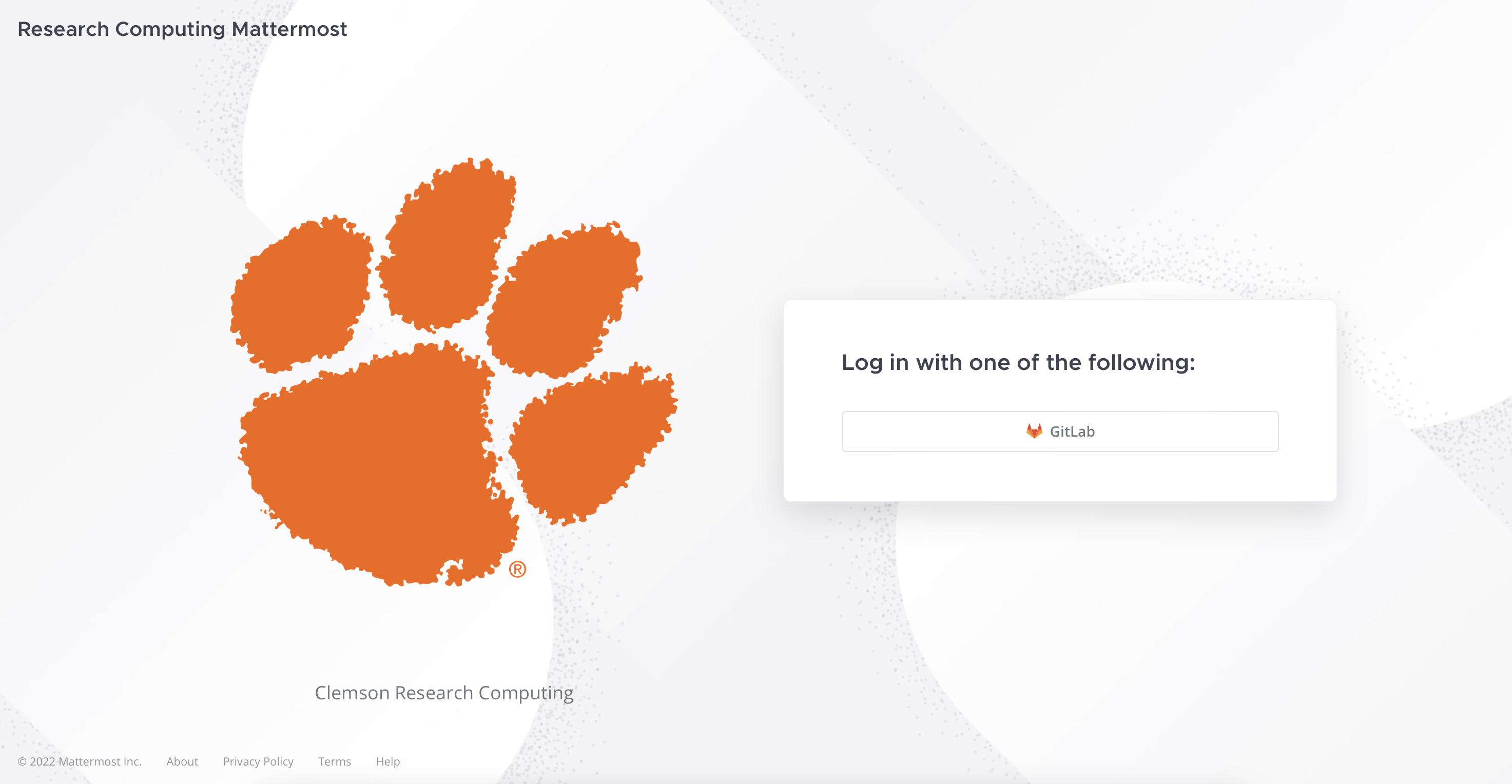Click the 'Log in with one of the following:' heading
The height and width of the screenshot is (784, 1512).
(1018, 363)
